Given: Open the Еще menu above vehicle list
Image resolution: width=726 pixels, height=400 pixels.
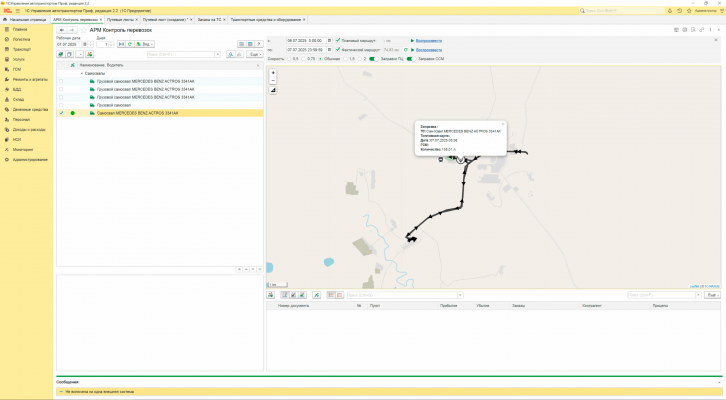Looking at the screenshot, I should click(254, 55).
